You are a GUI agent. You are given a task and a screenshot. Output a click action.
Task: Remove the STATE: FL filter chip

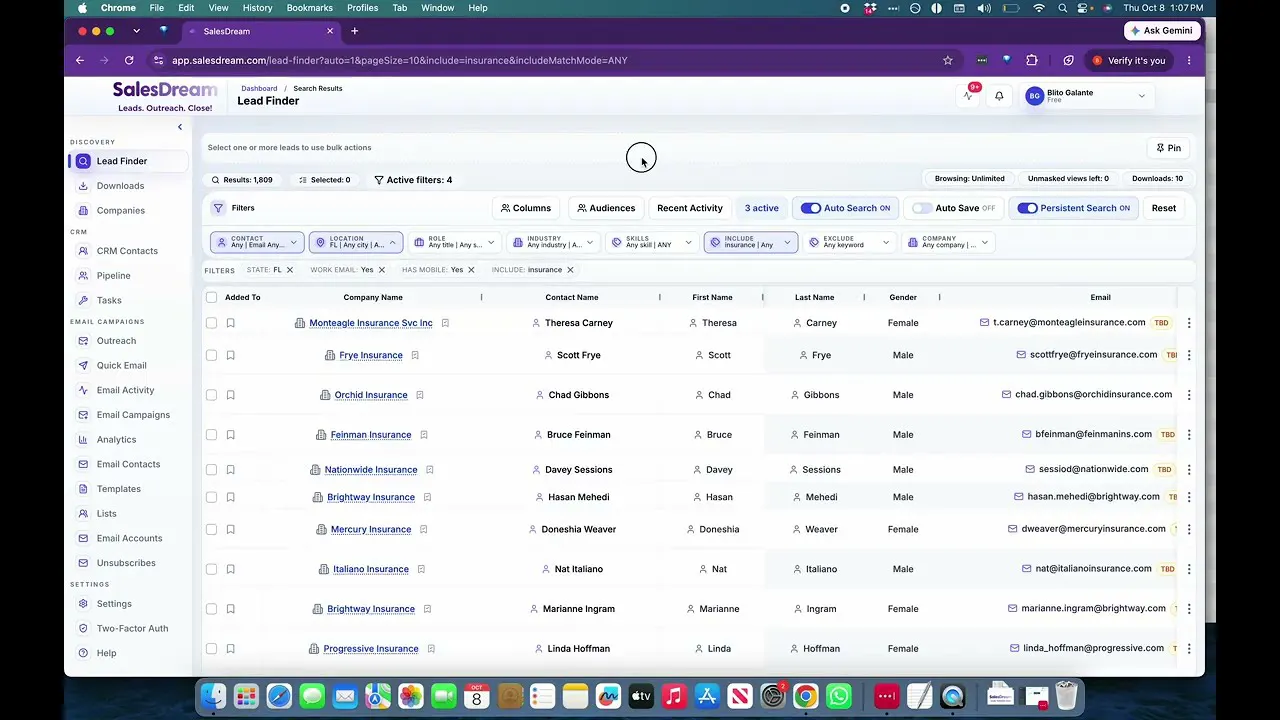(x=290, y=270)
